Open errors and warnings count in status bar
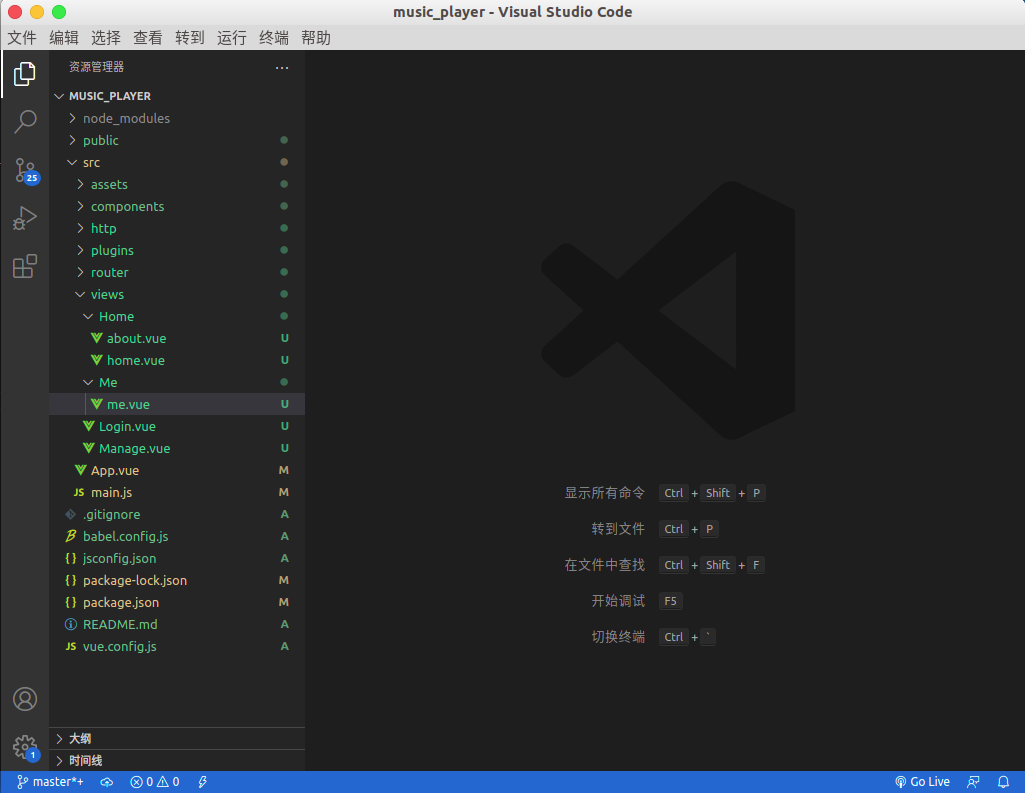This screenshot has width=1025, height=793. pyautogui.click(x=155, y=781)
